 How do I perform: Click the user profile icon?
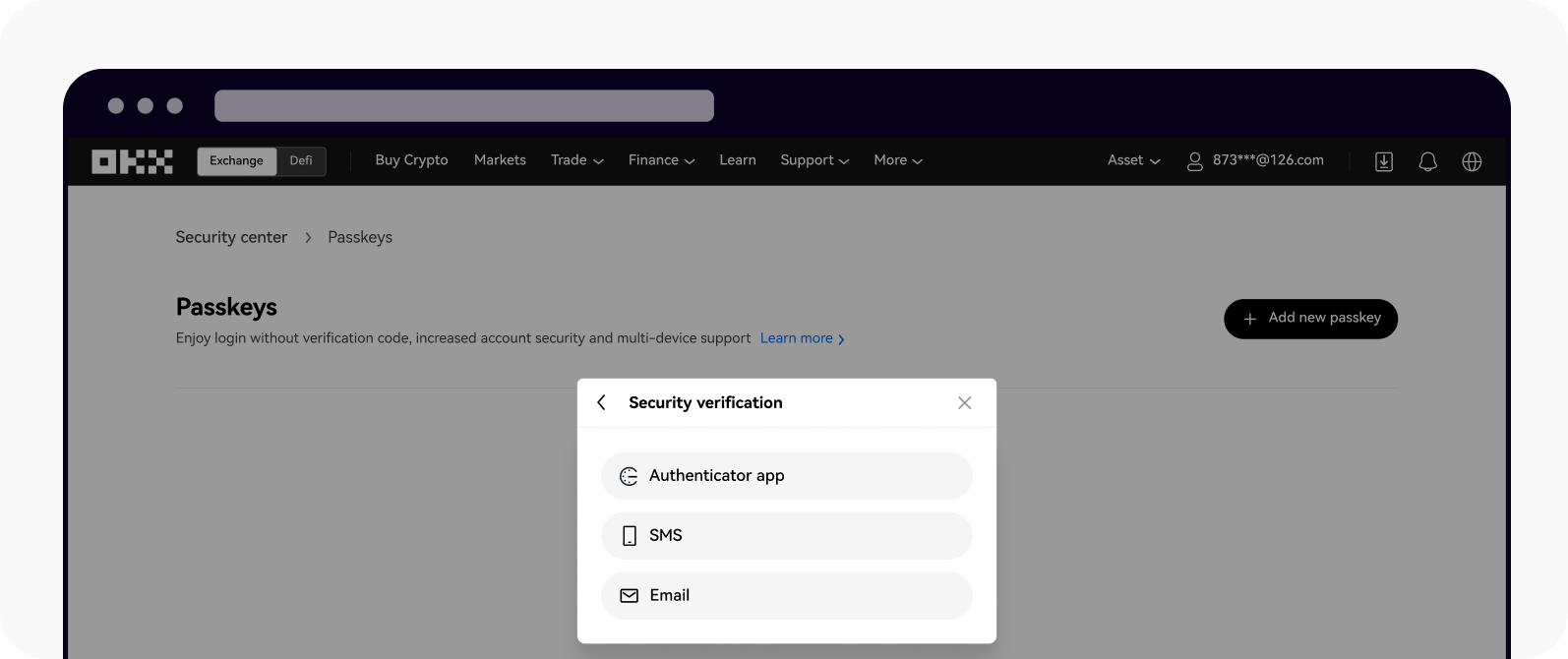click(1194, 161)
